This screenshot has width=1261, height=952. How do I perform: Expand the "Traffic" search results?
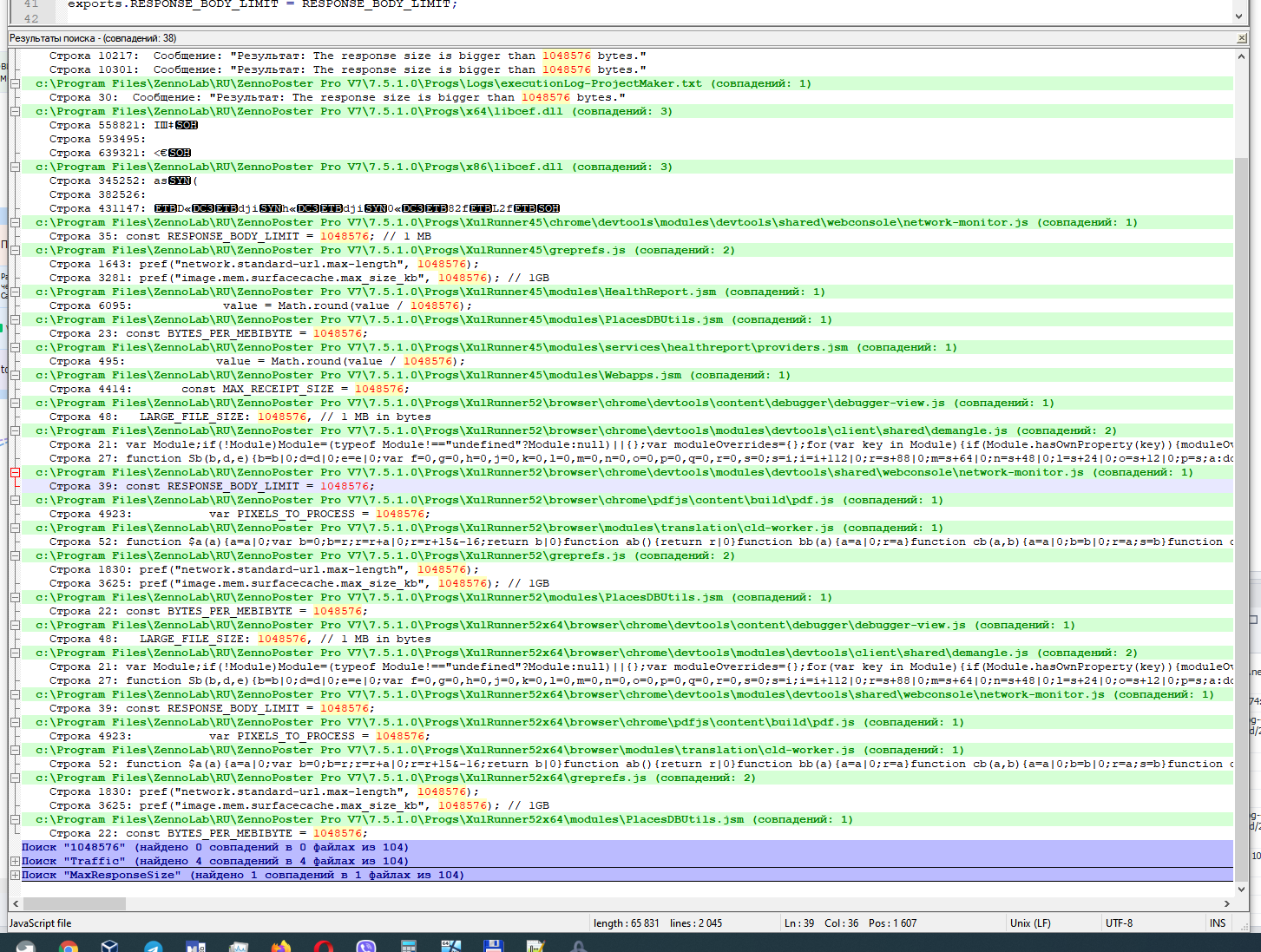tap(15, 861)
